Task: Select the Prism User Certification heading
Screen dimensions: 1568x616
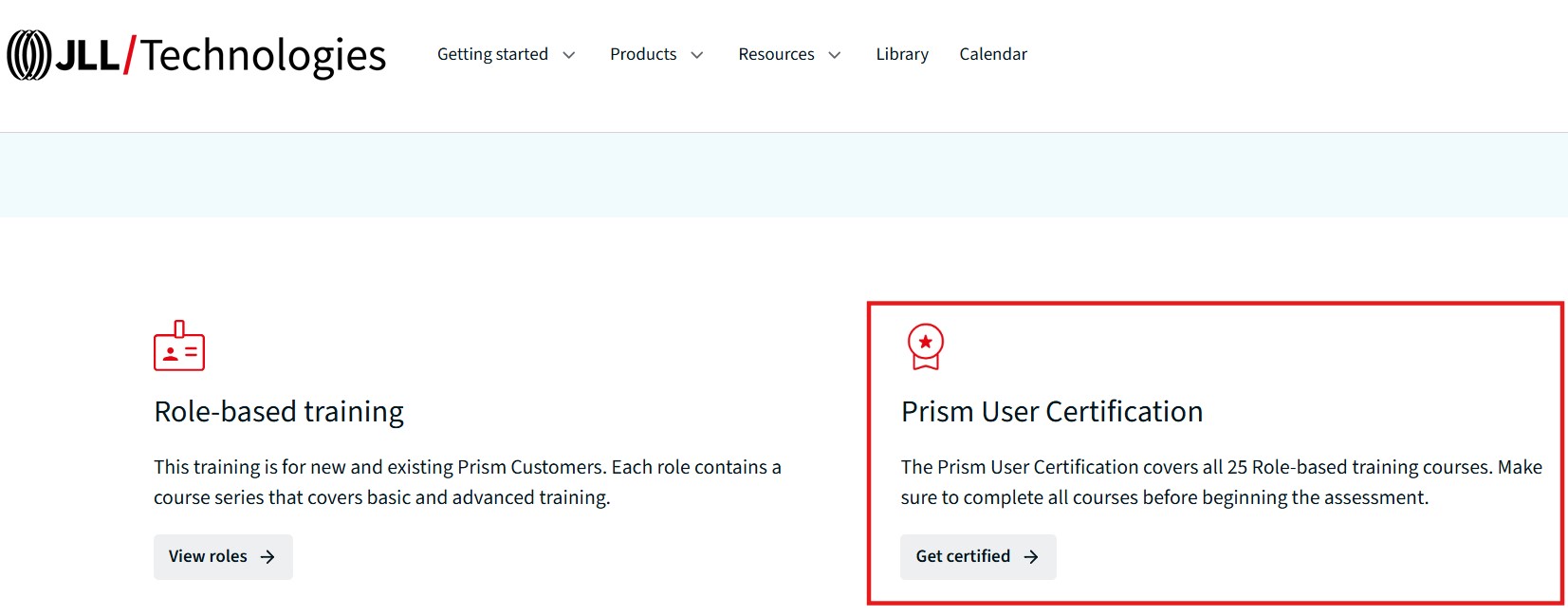Action: pyautogui.click(x=1052, y=412)
